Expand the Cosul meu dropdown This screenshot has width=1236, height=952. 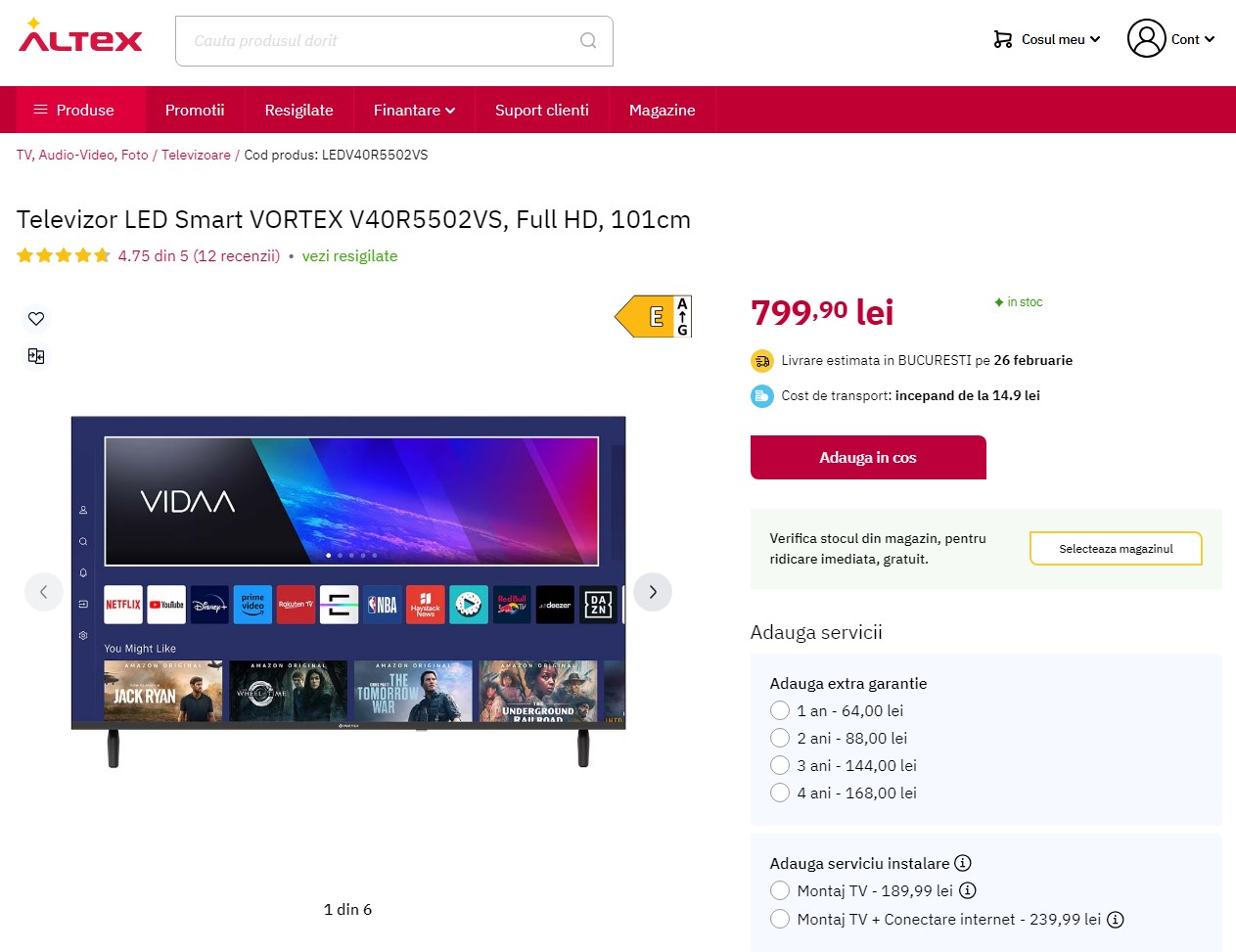[1047, 39]
